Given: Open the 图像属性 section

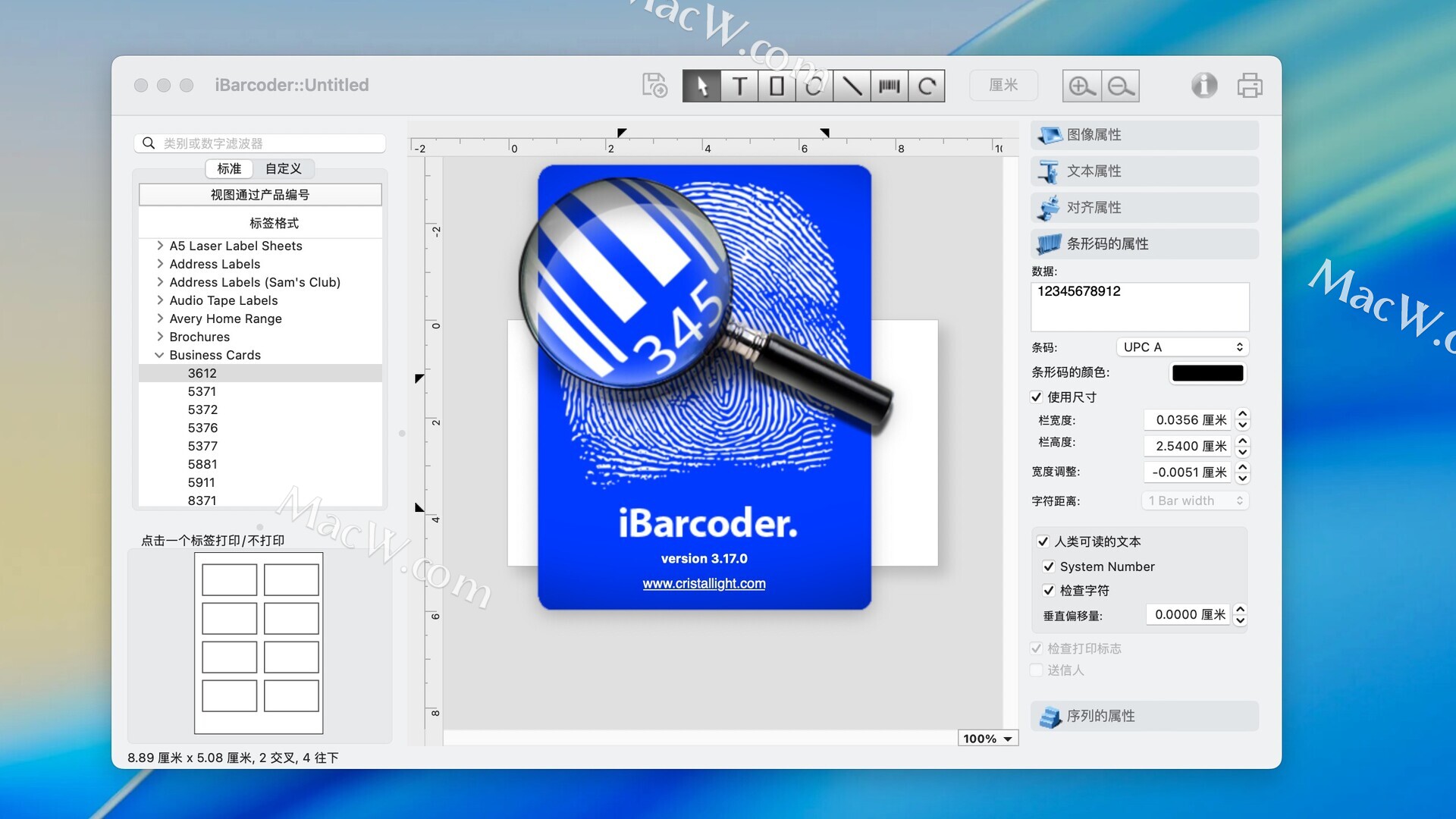Looking at the screenshot, I should click(1144, 135).
